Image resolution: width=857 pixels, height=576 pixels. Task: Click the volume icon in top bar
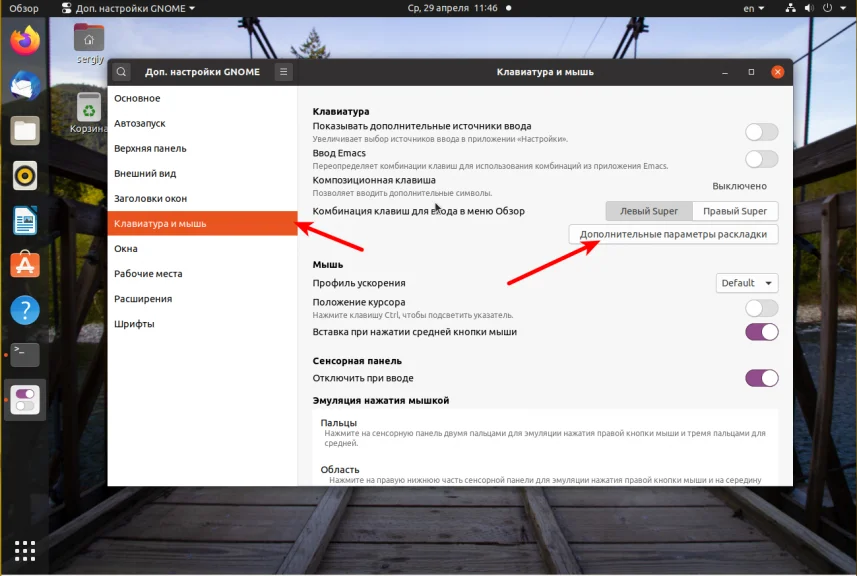pyautogui.click(x=809, y=8)
